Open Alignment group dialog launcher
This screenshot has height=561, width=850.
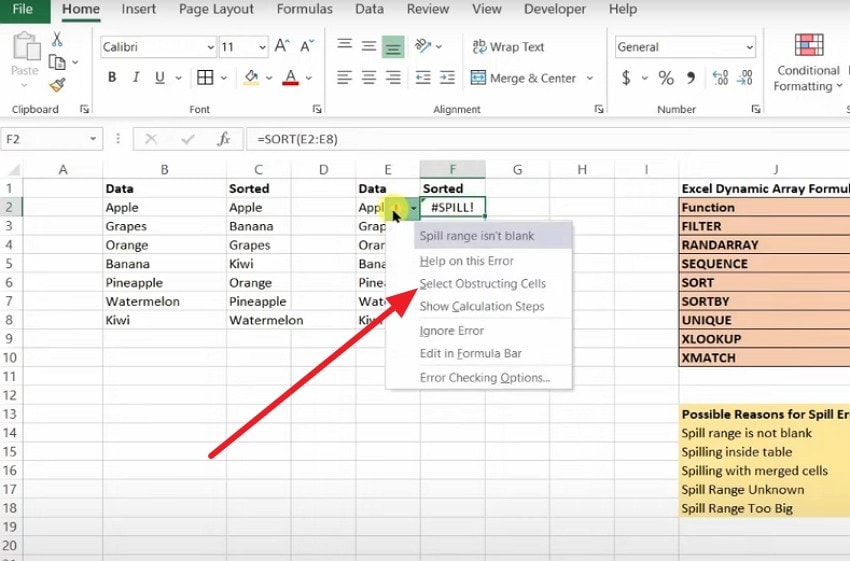(599, 109)
